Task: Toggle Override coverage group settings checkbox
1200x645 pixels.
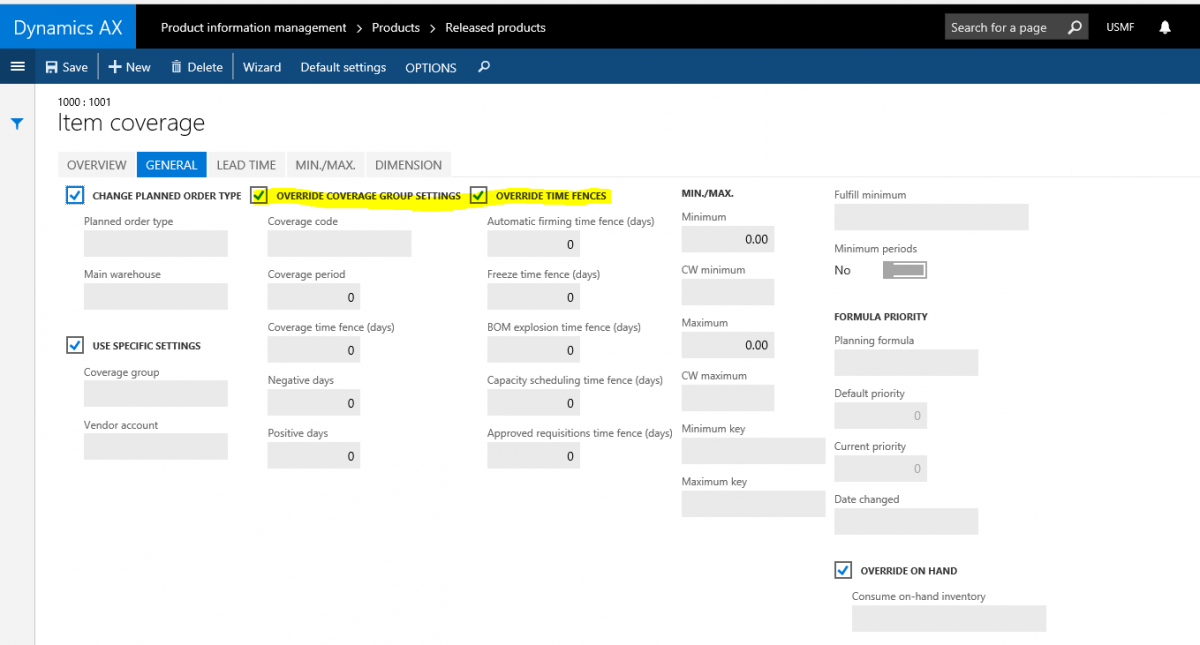Action: pos(259,195)
